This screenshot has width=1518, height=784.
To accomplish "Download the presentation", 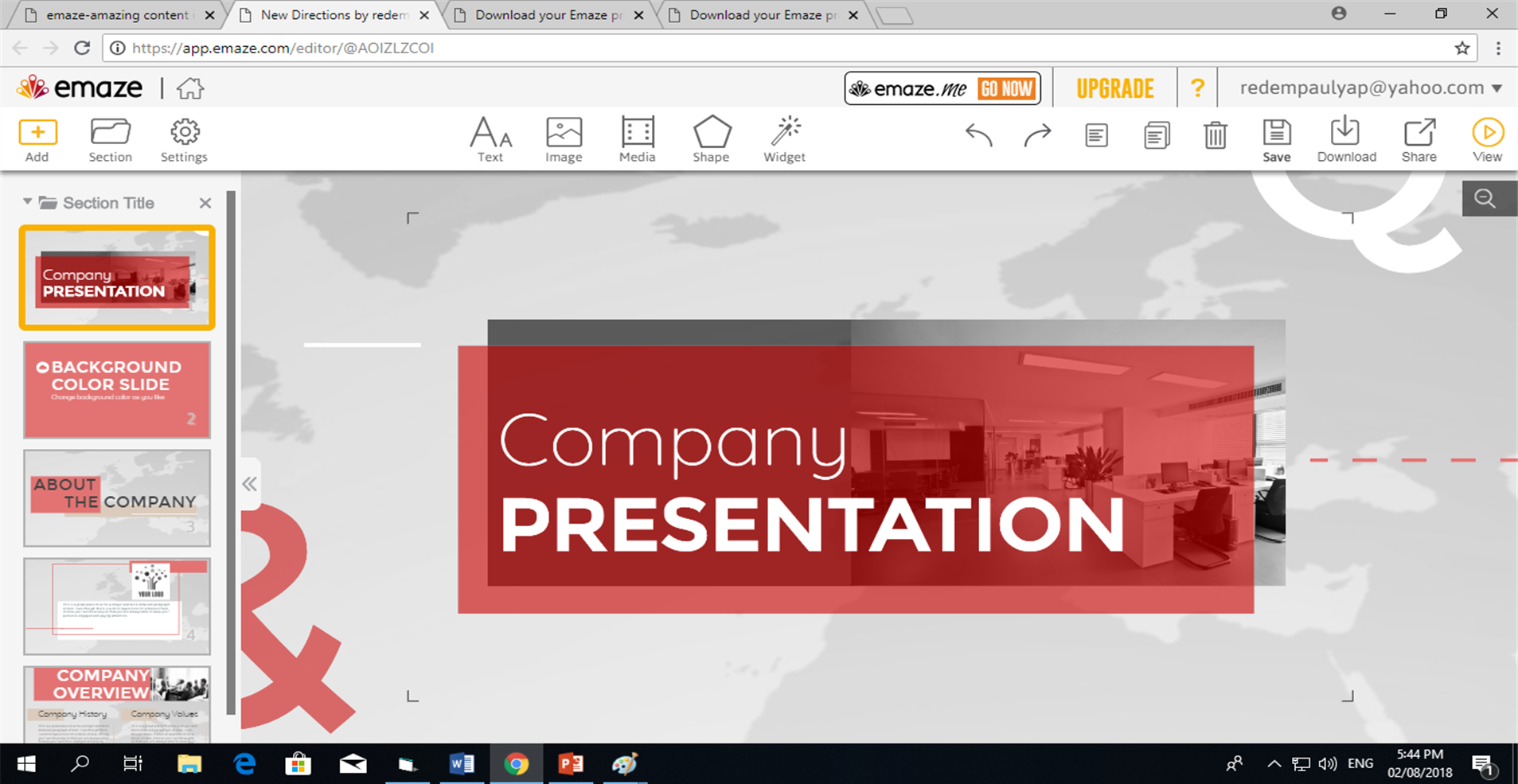I will tap(1346, 140).
